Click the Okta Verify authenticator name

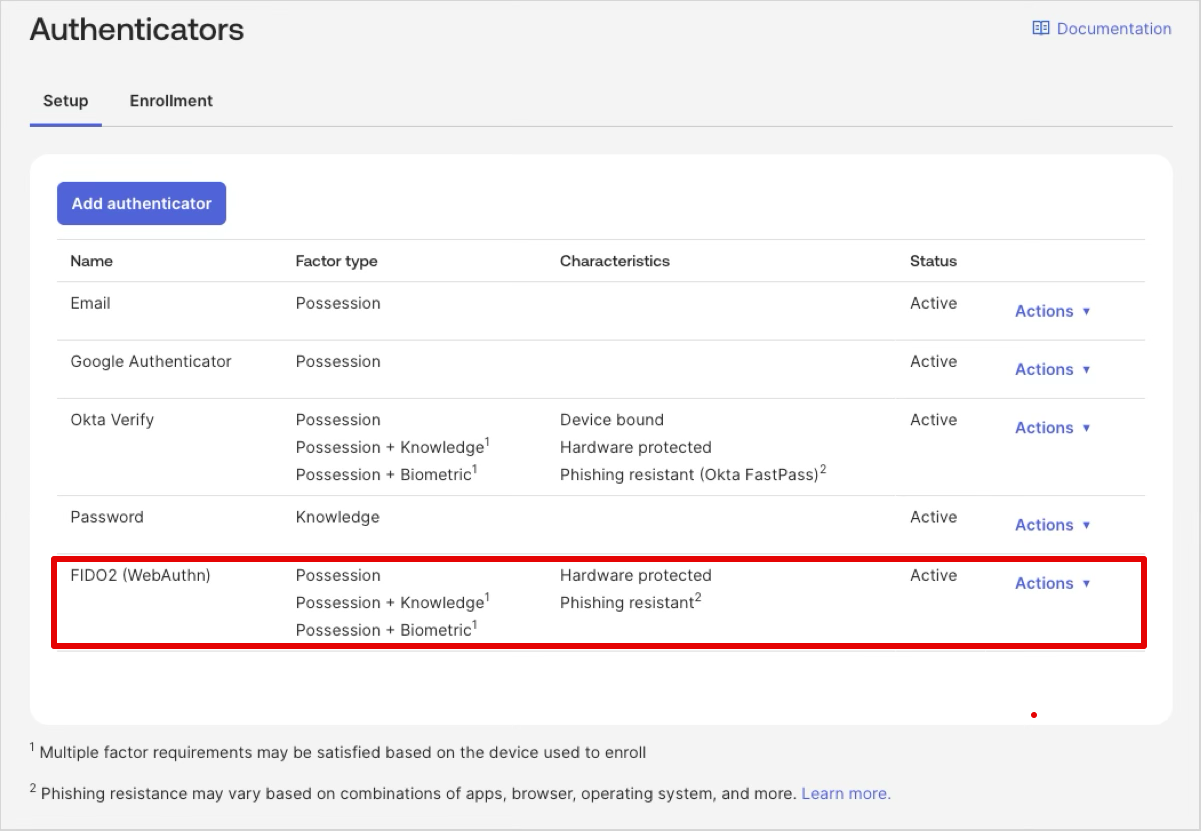[x=112, y=419]
